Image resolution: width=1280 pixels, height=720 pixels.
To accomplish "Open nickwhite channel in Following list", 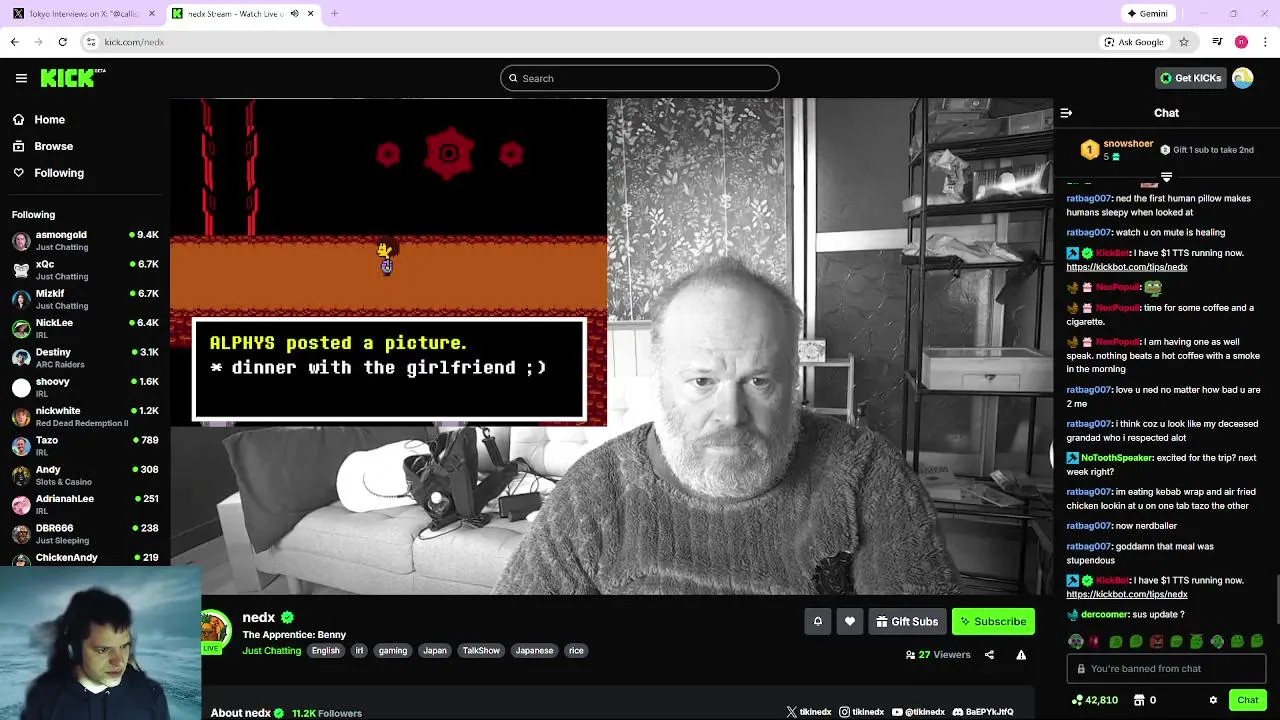I will coord(85,416).
